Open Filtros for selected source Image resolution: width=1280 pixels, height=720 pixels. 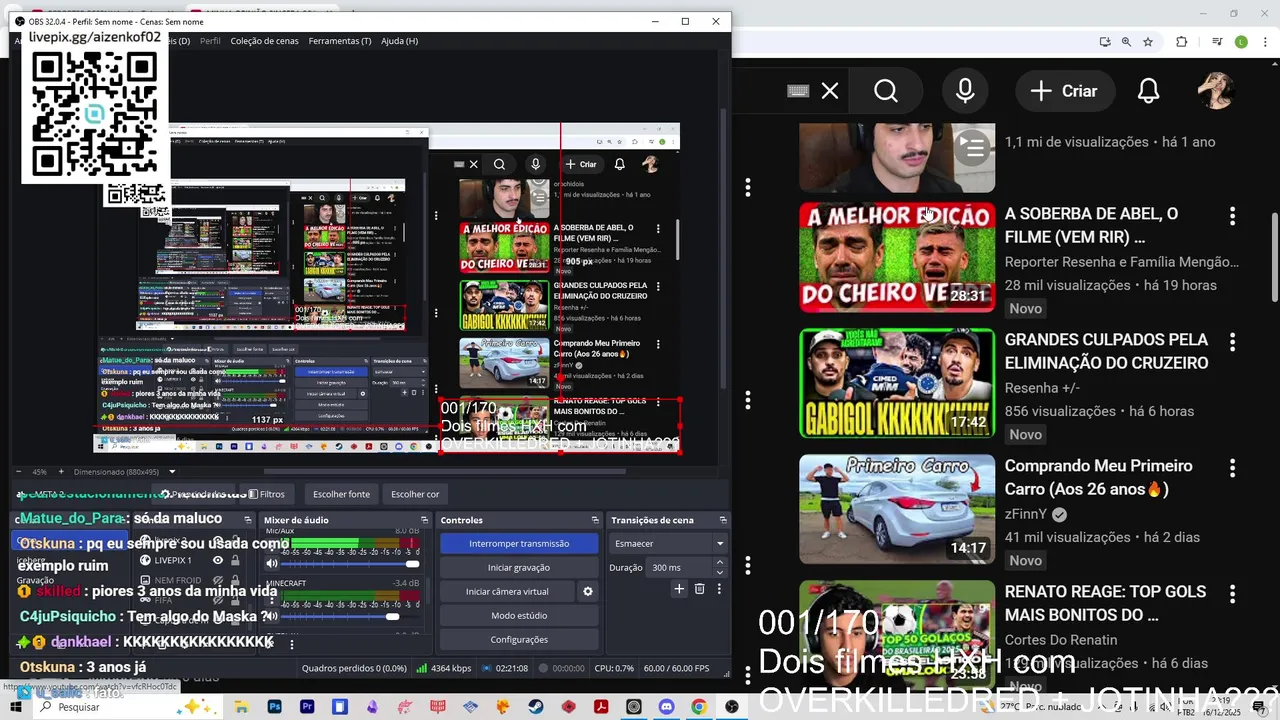coord(266,494)
